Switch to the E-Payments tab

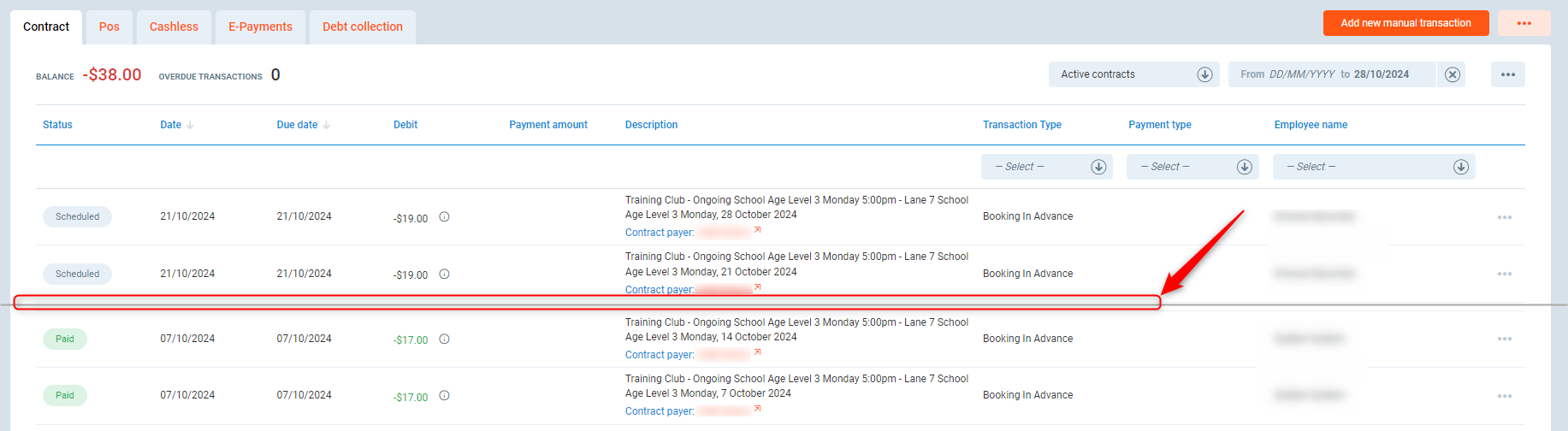(260, 27)
